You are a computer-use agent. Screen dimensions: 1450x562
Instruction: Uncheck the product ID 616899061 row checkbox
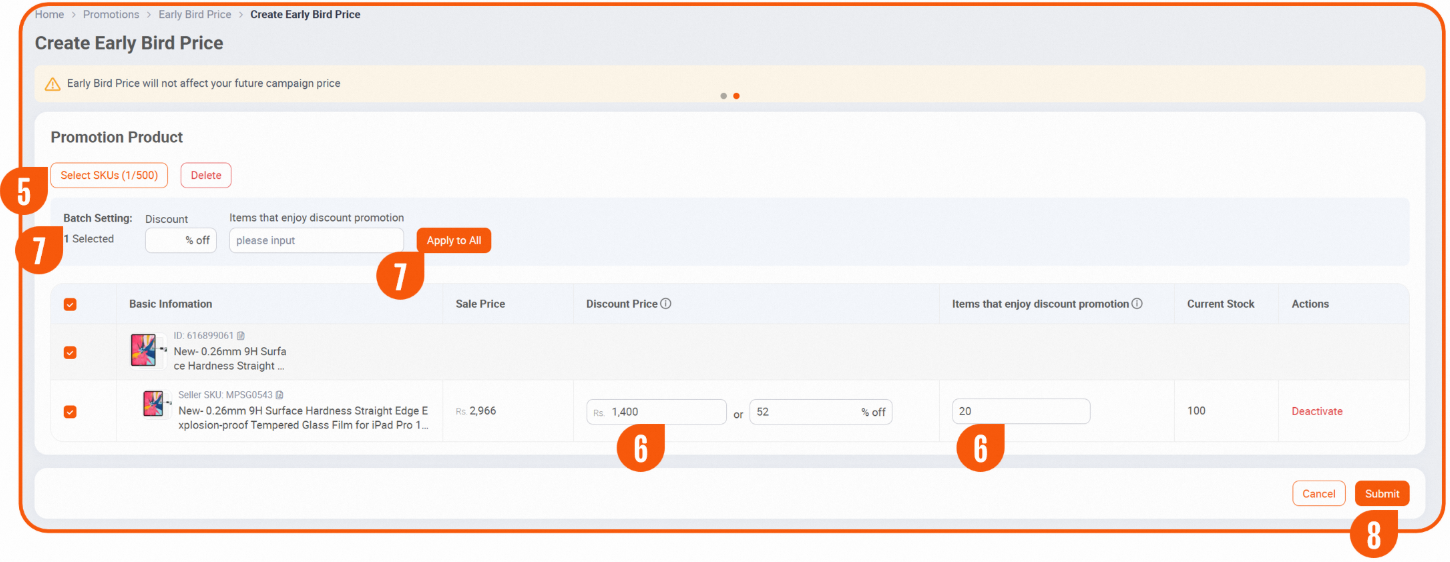click(70, 352)
